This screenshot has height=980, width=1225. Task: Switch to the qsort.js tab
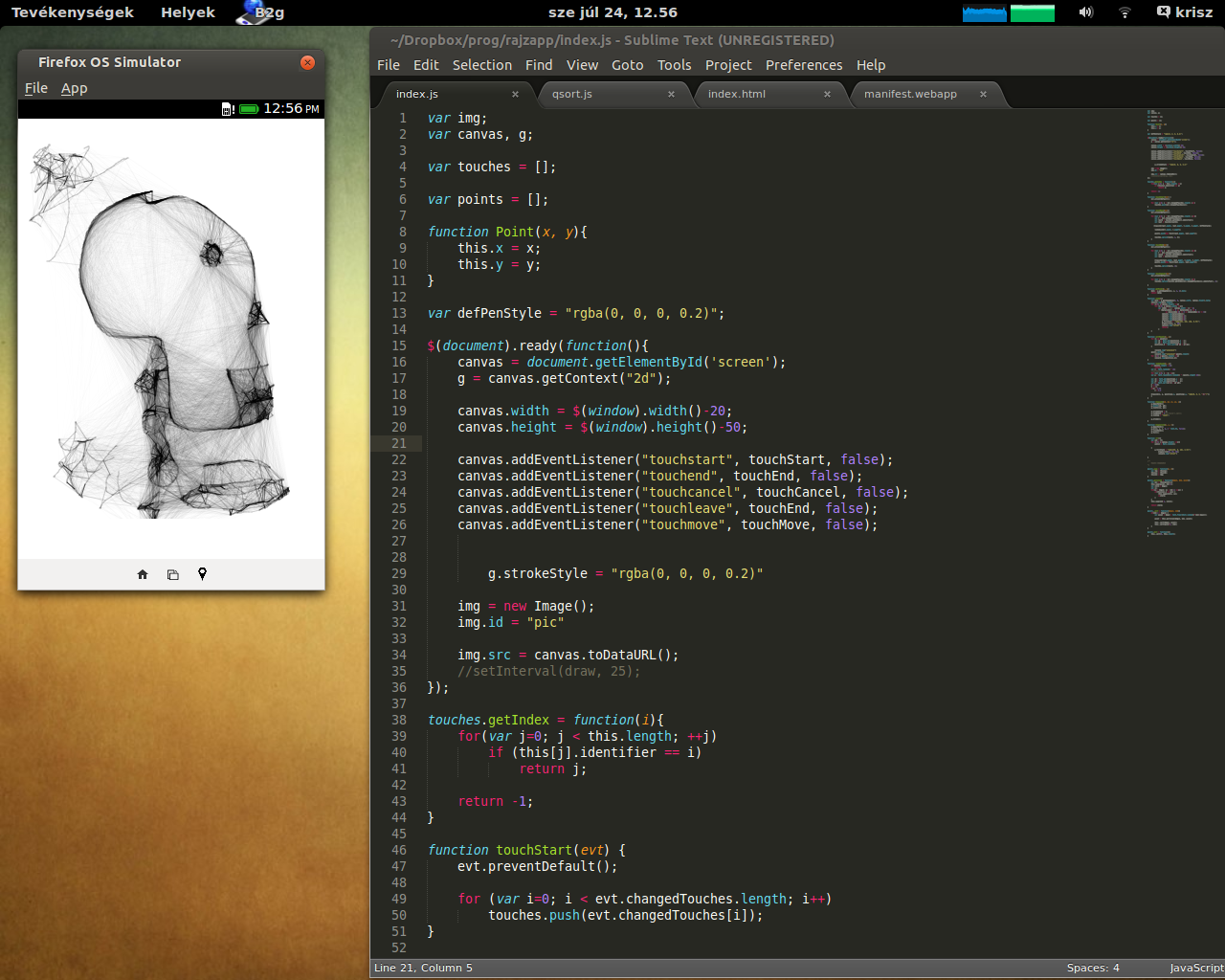tap(572, 94)
